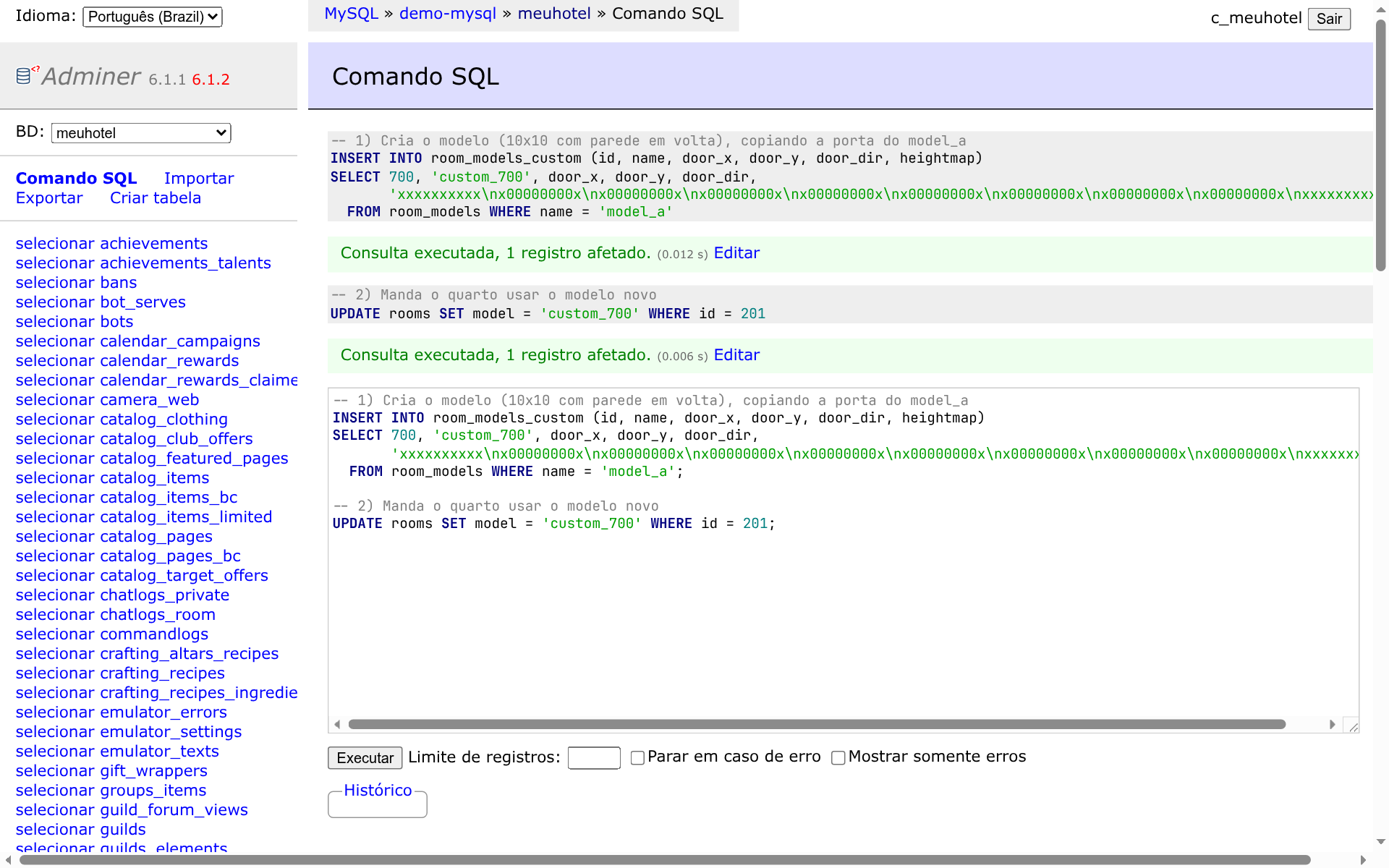Click the Sair logout button
Viewport: 1389px width, 868px height.
pyautogui.click(x=1329, y=19)
